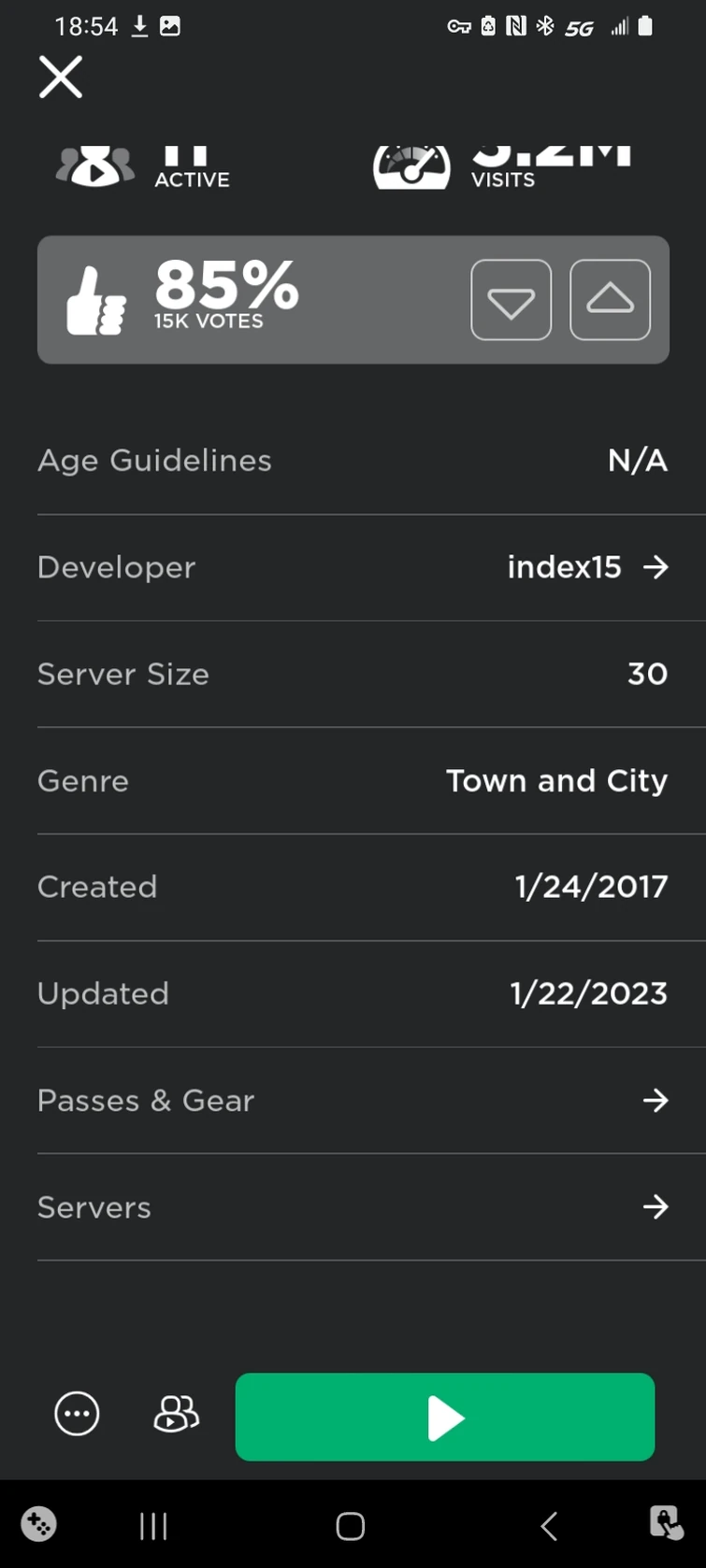Image resolution: width=706 pixels, height=1568 pixels.
Task: Open the three-dots more options icon
Action: coord(77,1414)
